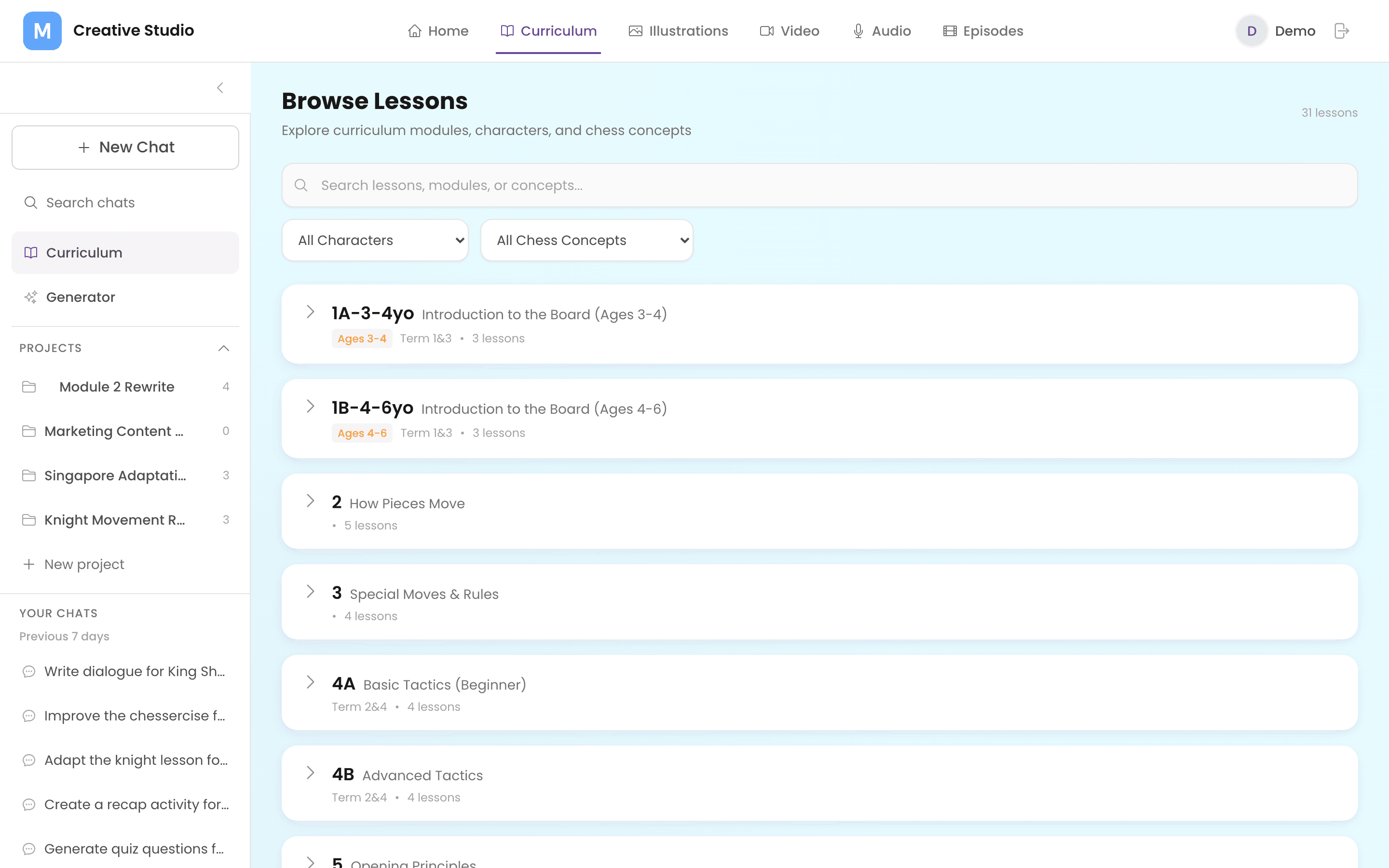Image resolution: width=1389 pixels, height=868 pixels.
Task: Collapse the sidebar with the left chevron
Action: (x=220, y=88)
